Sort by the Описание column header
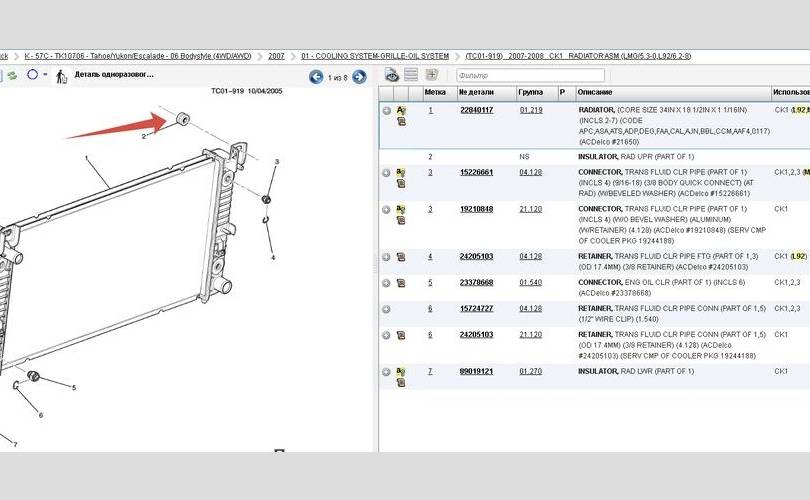Viewport: 810px width, 500px height. (x=595, y=92)
